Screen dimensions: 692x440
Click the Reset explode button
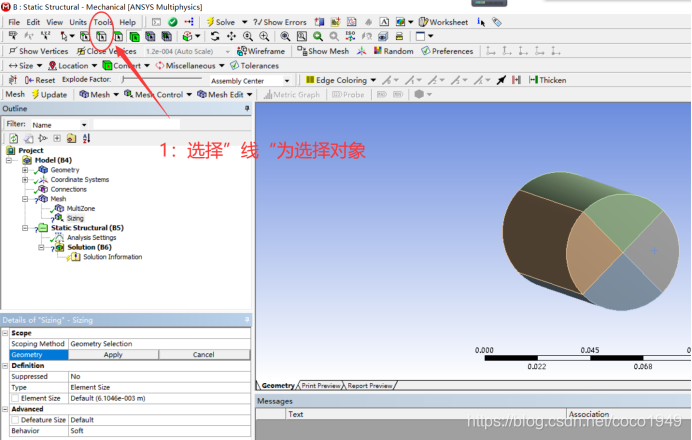click(x=40, y=80)
